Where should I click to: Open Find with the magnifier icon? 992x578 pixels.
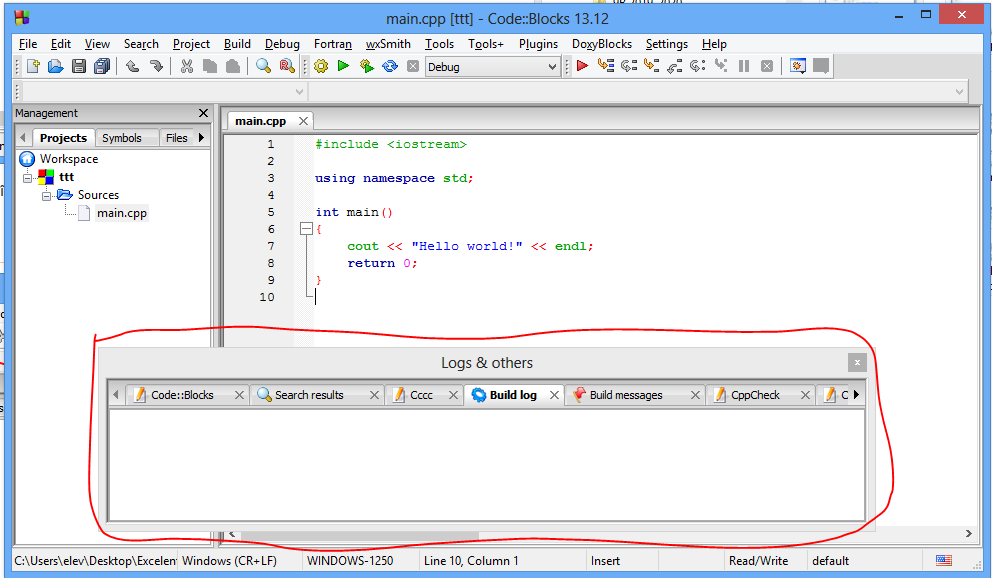click(x=263, y=66)
